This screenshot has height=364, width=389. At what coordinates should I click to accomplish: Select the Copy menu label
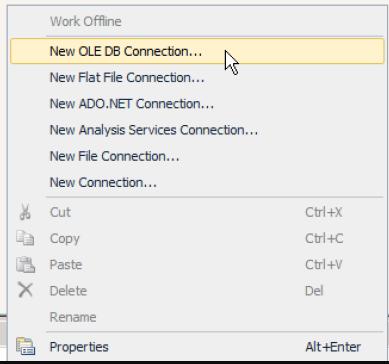point(65,239)
